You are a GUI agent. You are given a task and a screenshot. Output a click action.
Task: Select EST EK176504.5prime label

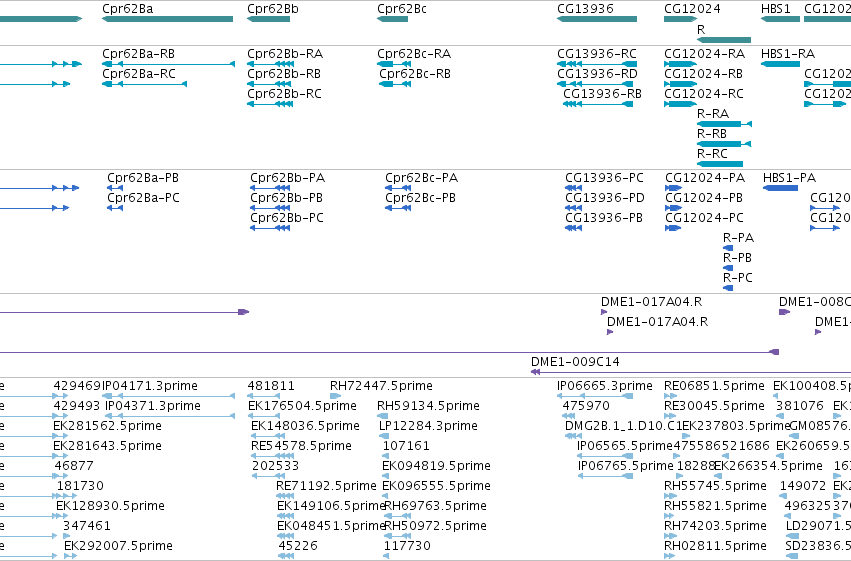point(302,406)
